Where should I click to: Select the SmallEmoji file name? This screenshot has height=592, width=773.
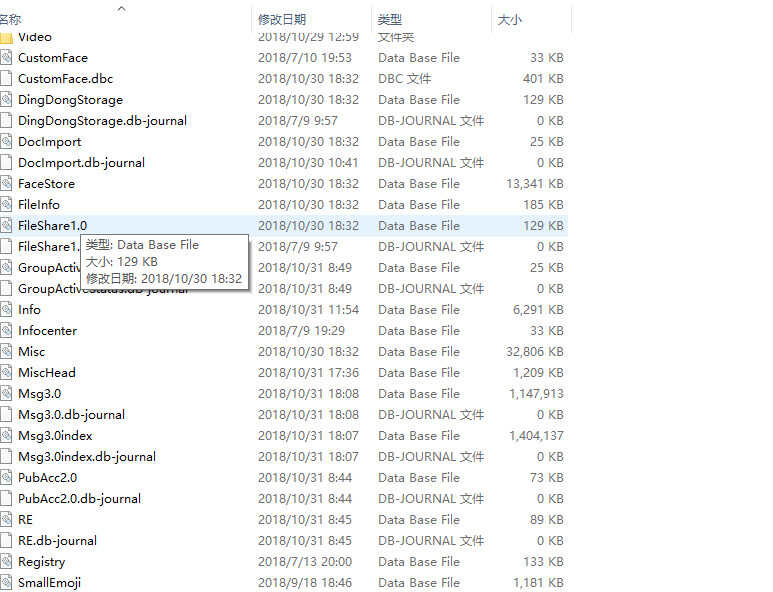(x=49, y=583)
